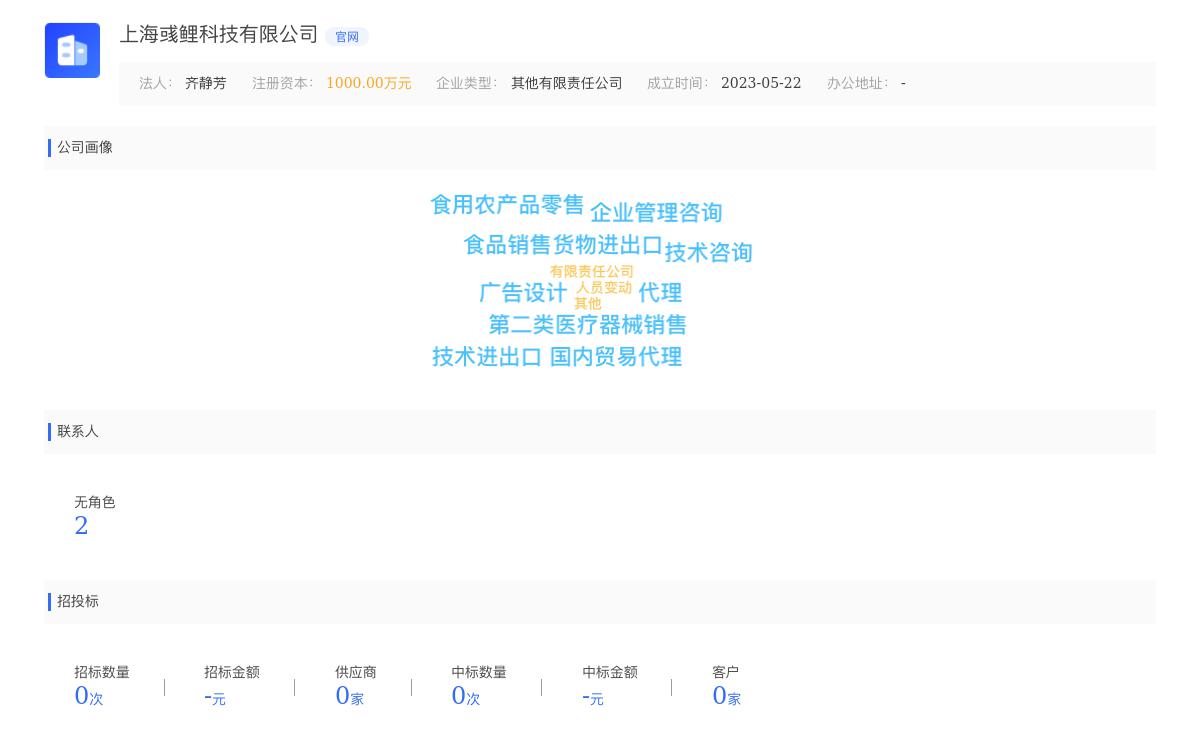The width and height of the screenshot is (1200, 752).
Task: Click word cloud tag 国内贸易代理
Action: [x=616, y=357]
